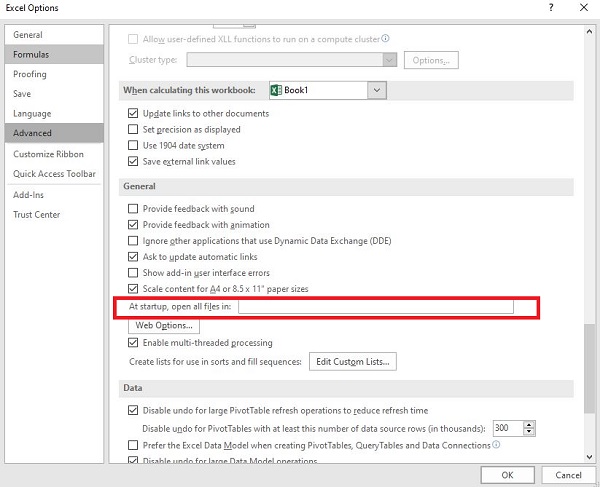The width and height of the screenshot is (600, 487).
Task: Open the Cluster type dropdown
Action: [390, 60]
